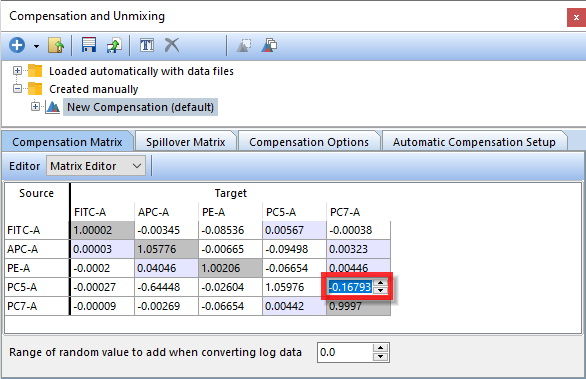Click cell value -0.0002
586x379 pixels.
tap(102, 268)
